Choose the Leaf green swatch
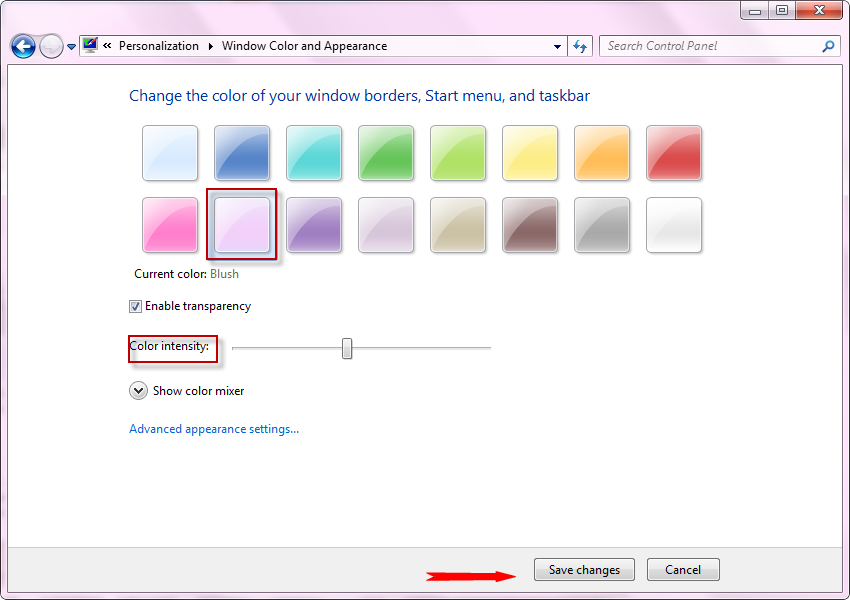 386,153
